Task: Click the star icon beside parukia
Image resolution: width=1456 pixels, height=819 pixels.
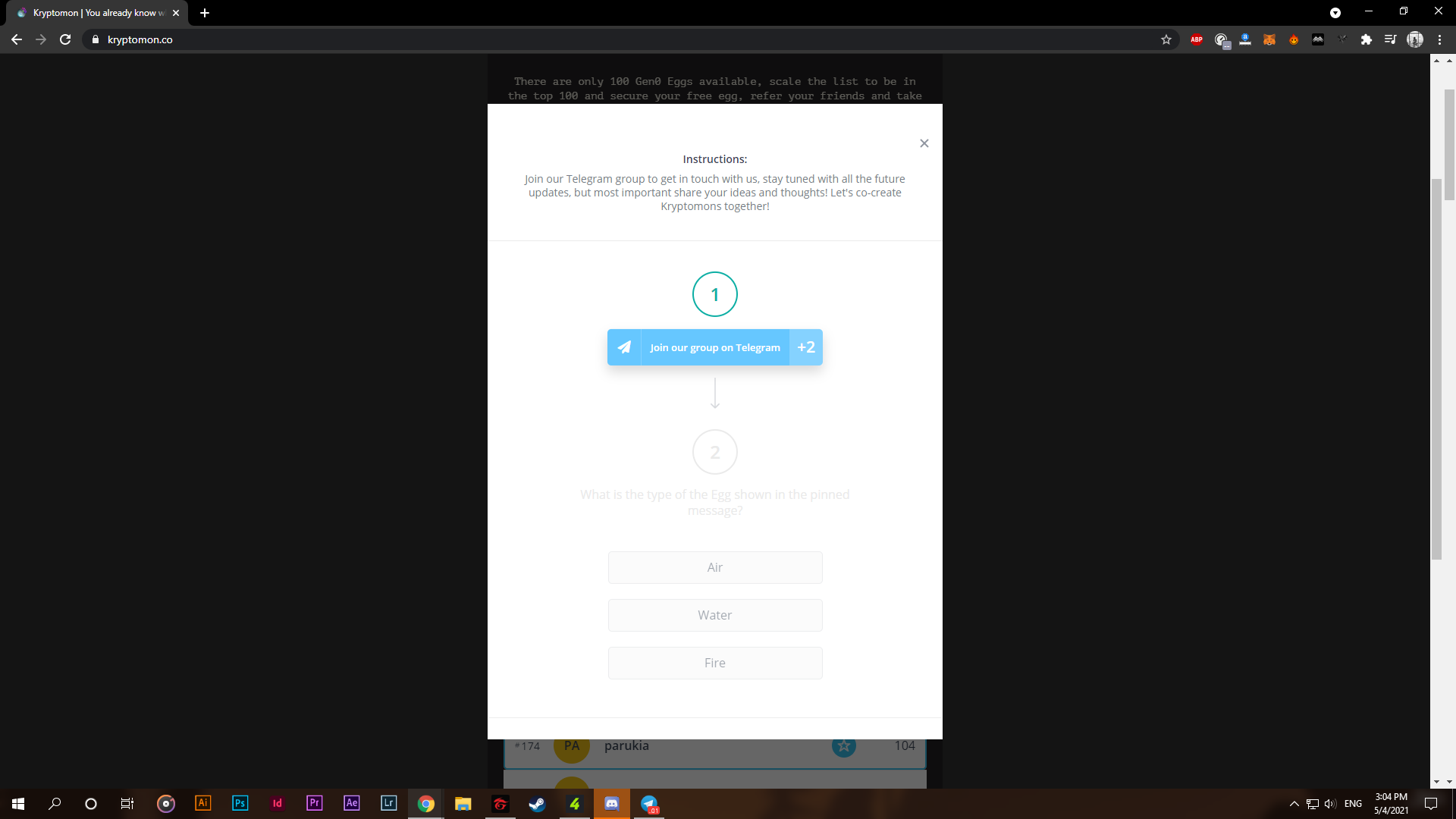Action: (x=843, y=746)
